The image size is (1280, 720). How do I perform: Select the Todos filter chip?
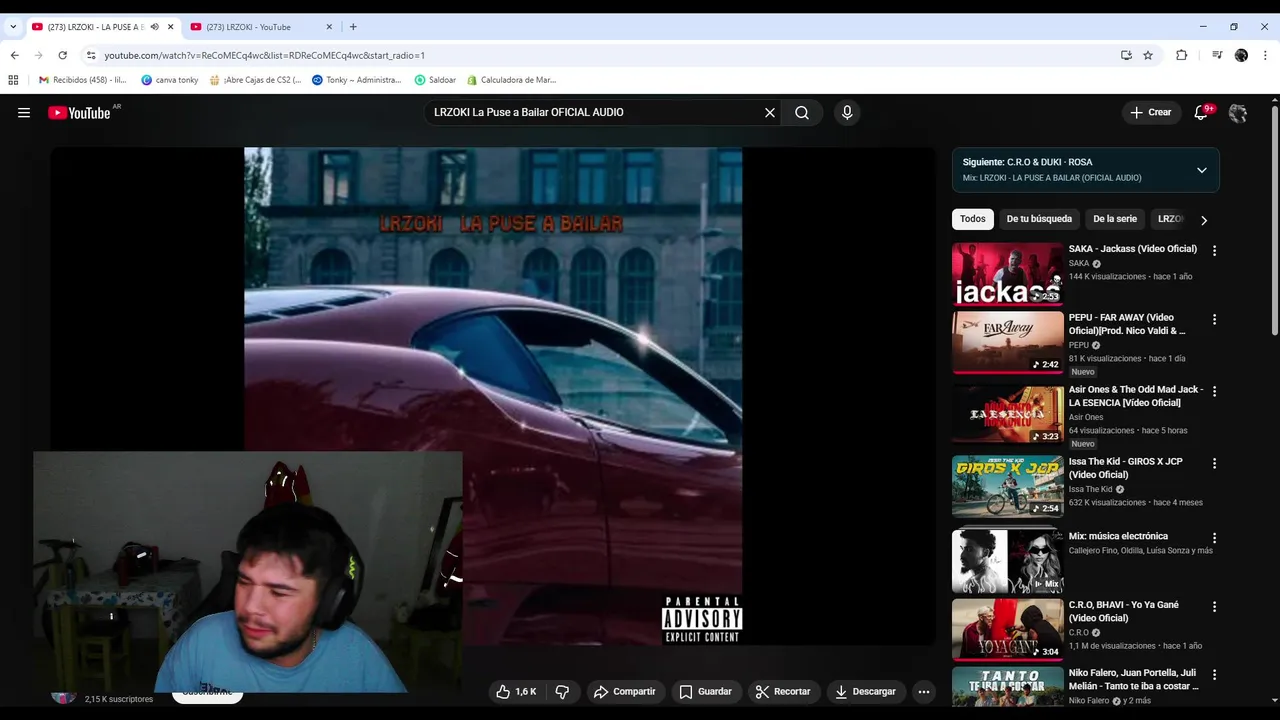pyautogui.click(x=973, y=219)
